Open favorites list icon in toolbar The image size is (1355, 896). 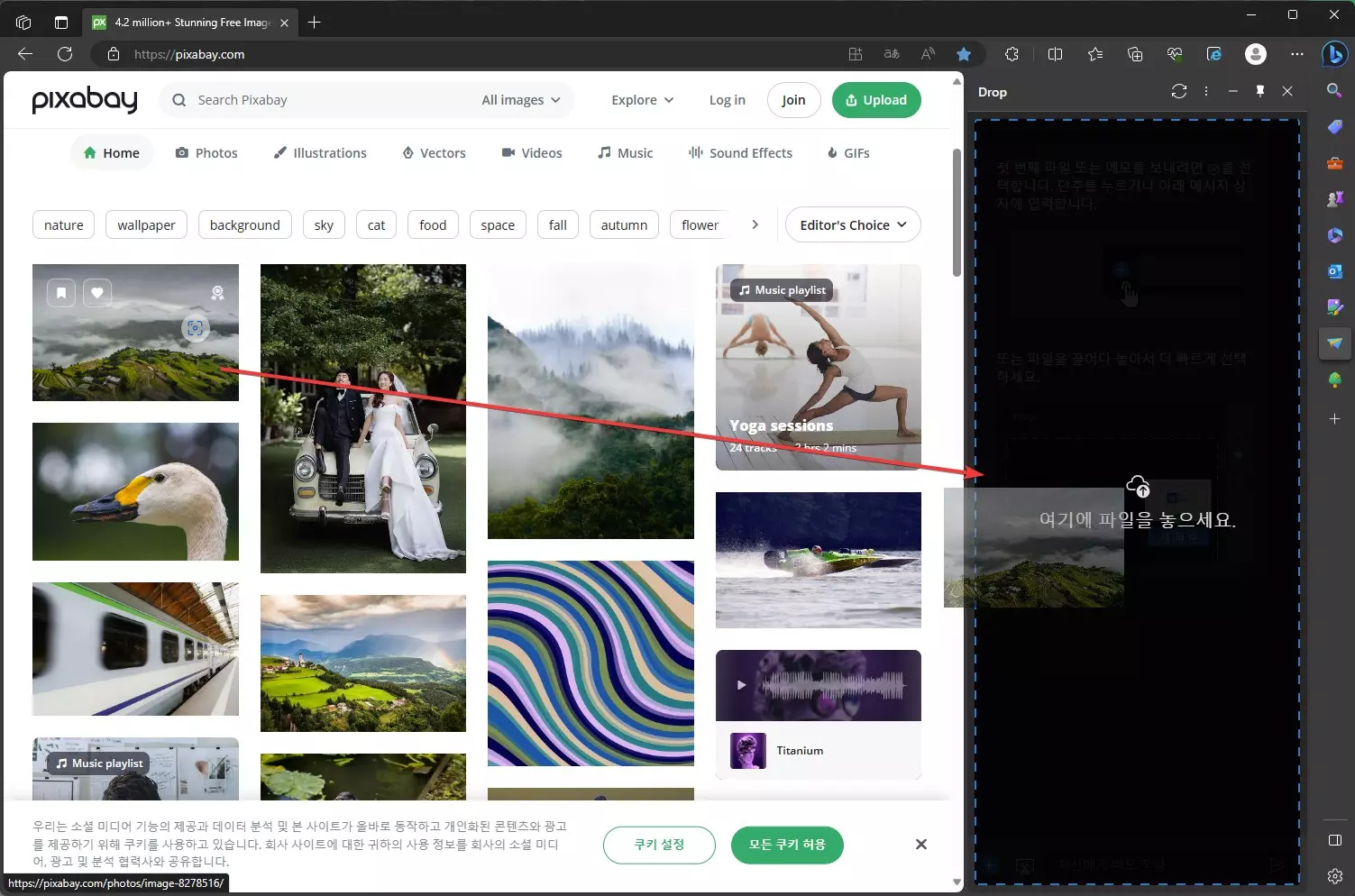click(1095, 54)
